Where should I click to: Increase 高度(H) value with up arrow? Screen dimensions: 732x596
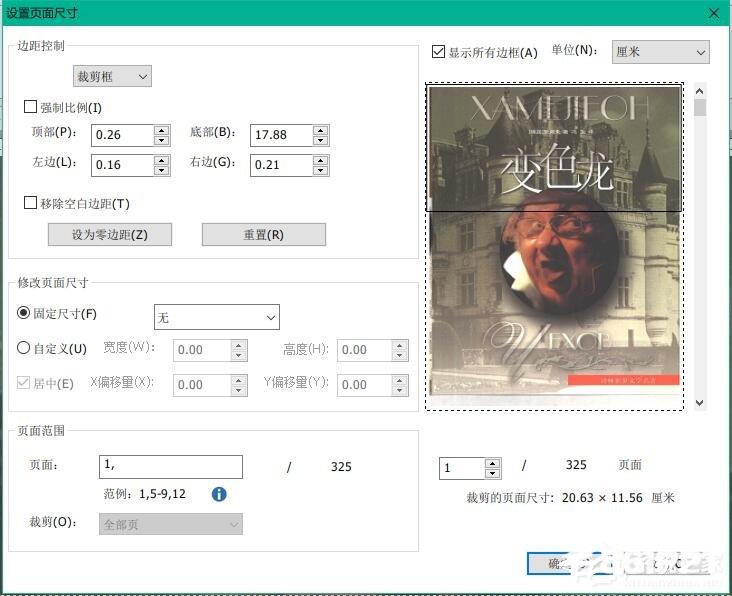click(x=400, y=345)
